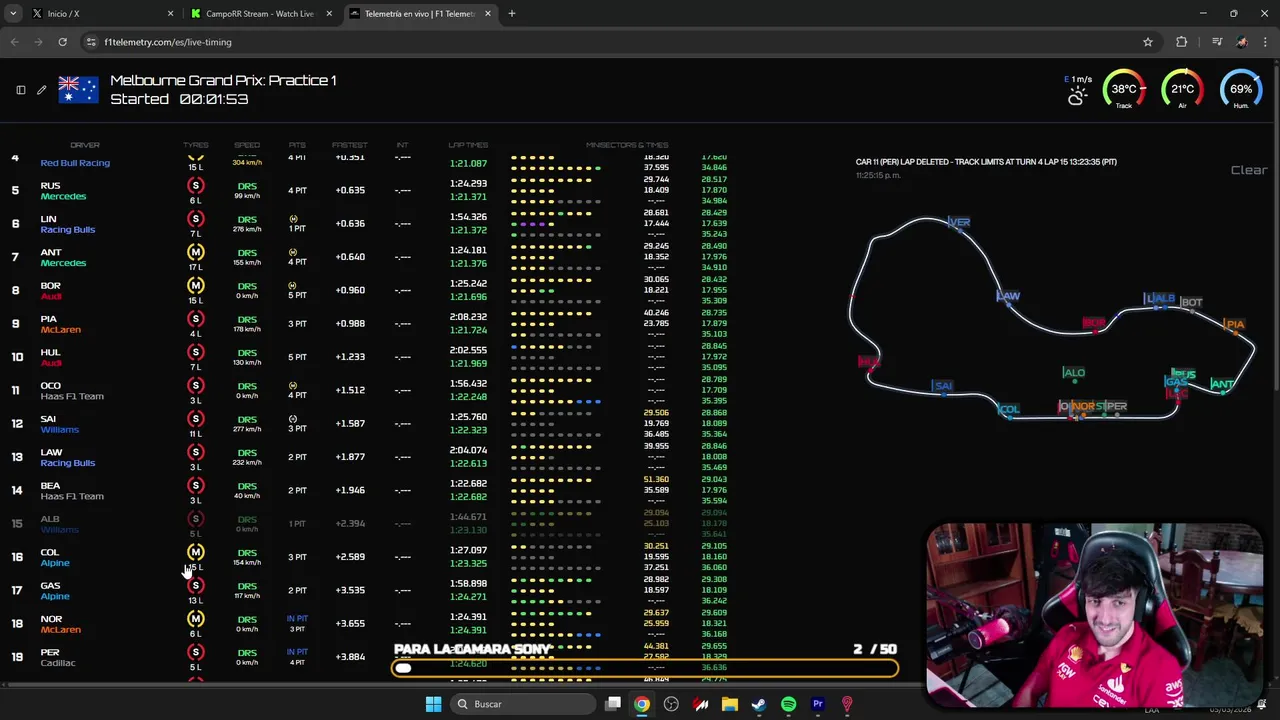Click soft tyre icon in BEA row

196,486
